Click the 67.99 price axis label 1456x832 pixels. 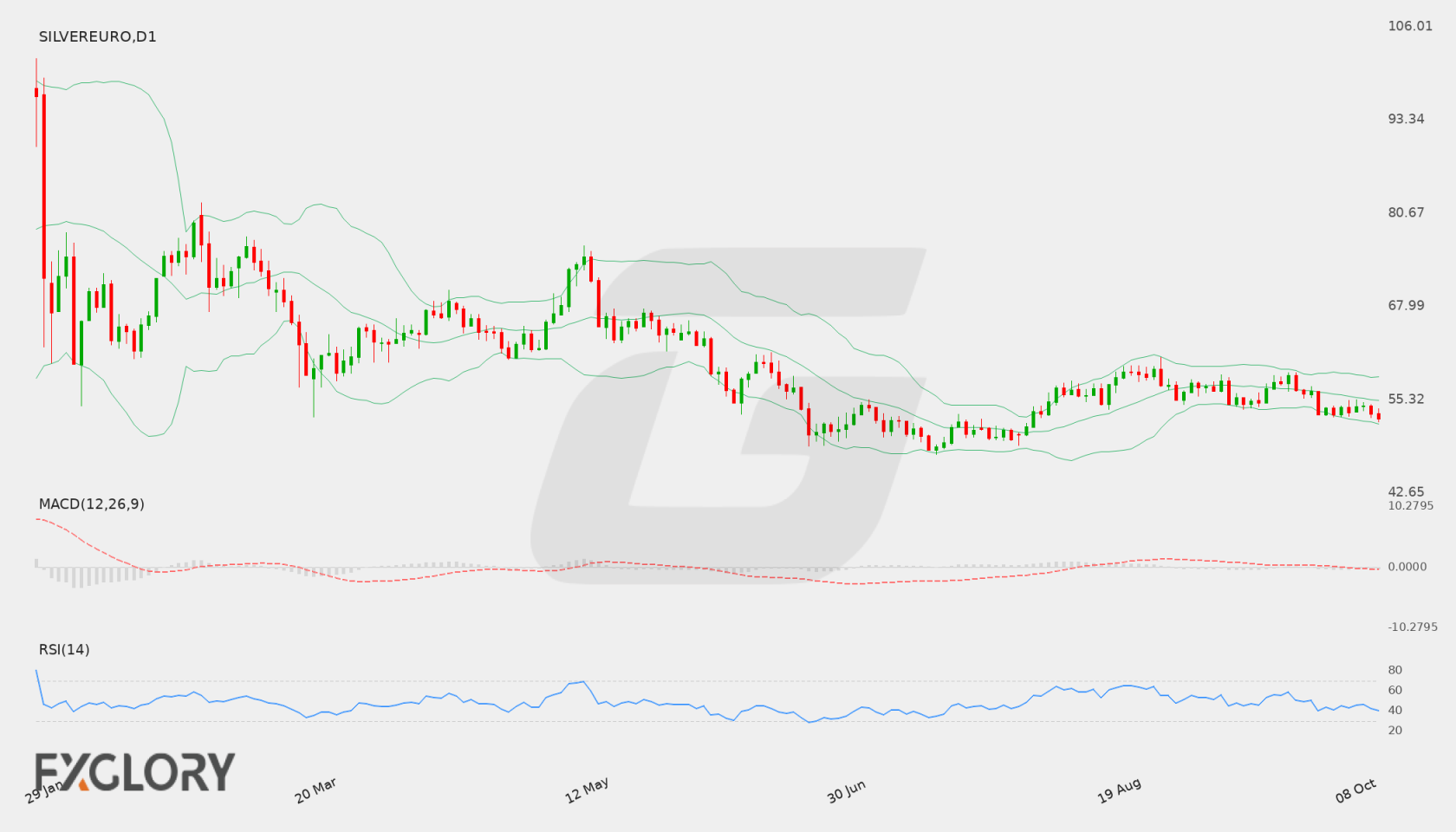point(1406,305)
